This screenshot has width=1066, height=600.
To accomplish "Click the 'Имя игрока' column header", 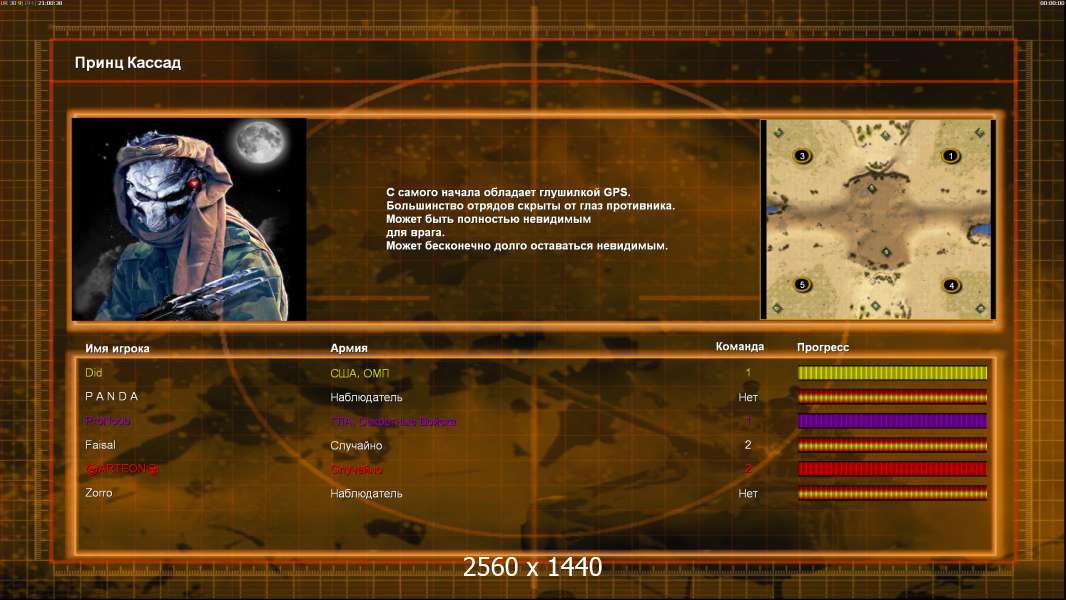I will [x=117, y=348].
